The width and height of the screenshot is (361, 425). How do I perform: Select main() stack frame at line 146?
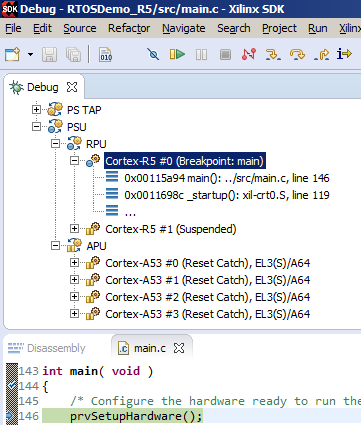click(x=227, y=178)
